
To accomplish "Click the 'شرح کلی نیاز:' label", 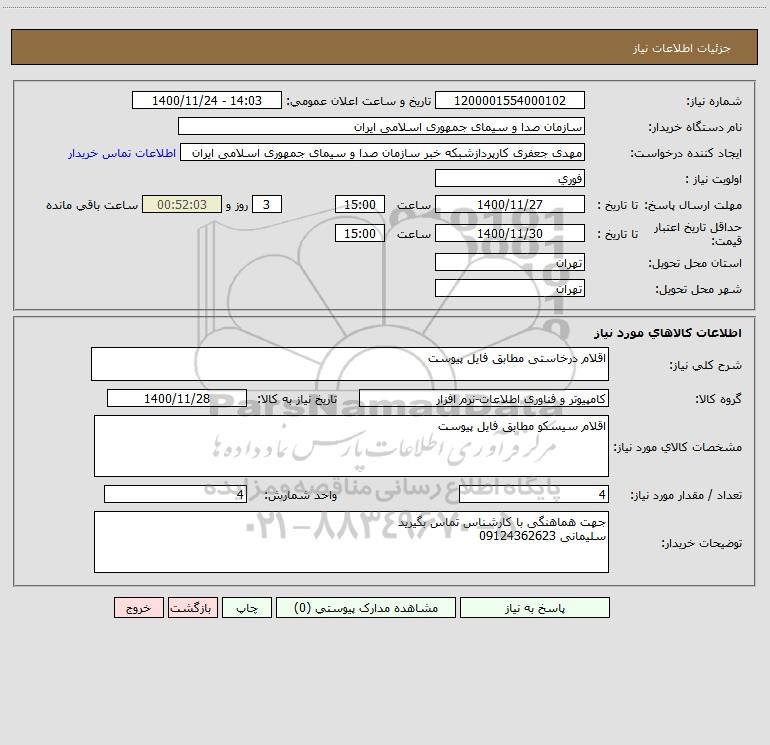I will [706, 365].
